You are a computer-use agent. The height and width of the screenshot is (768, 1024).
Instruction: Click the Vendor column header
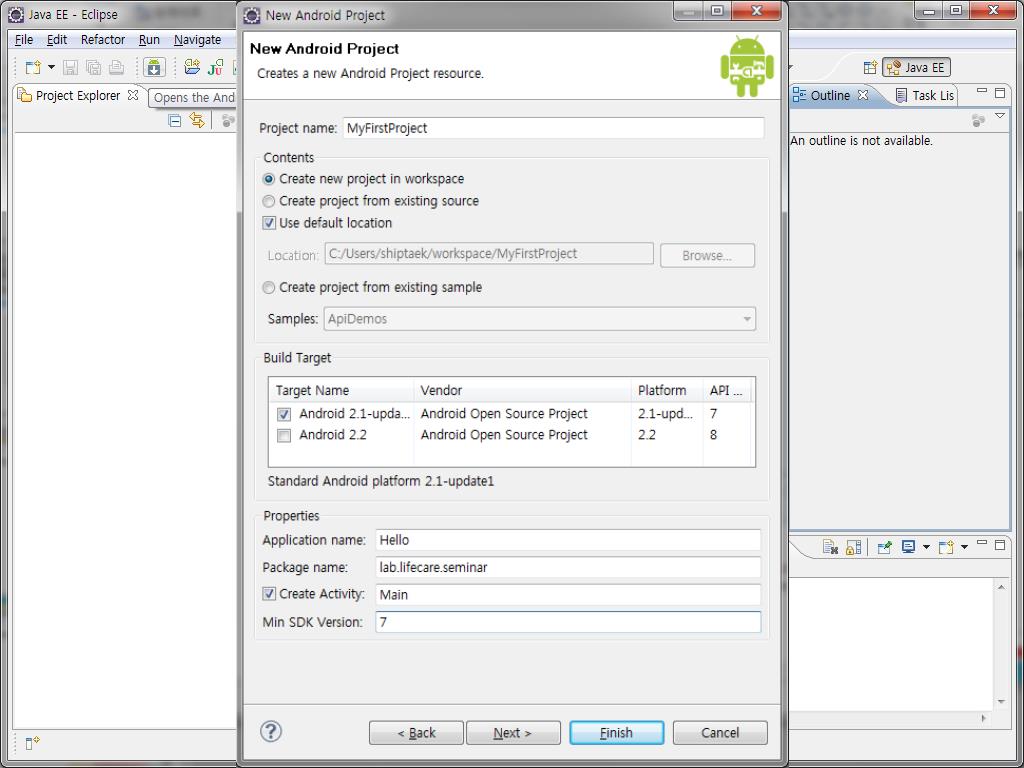pos(522,391)
